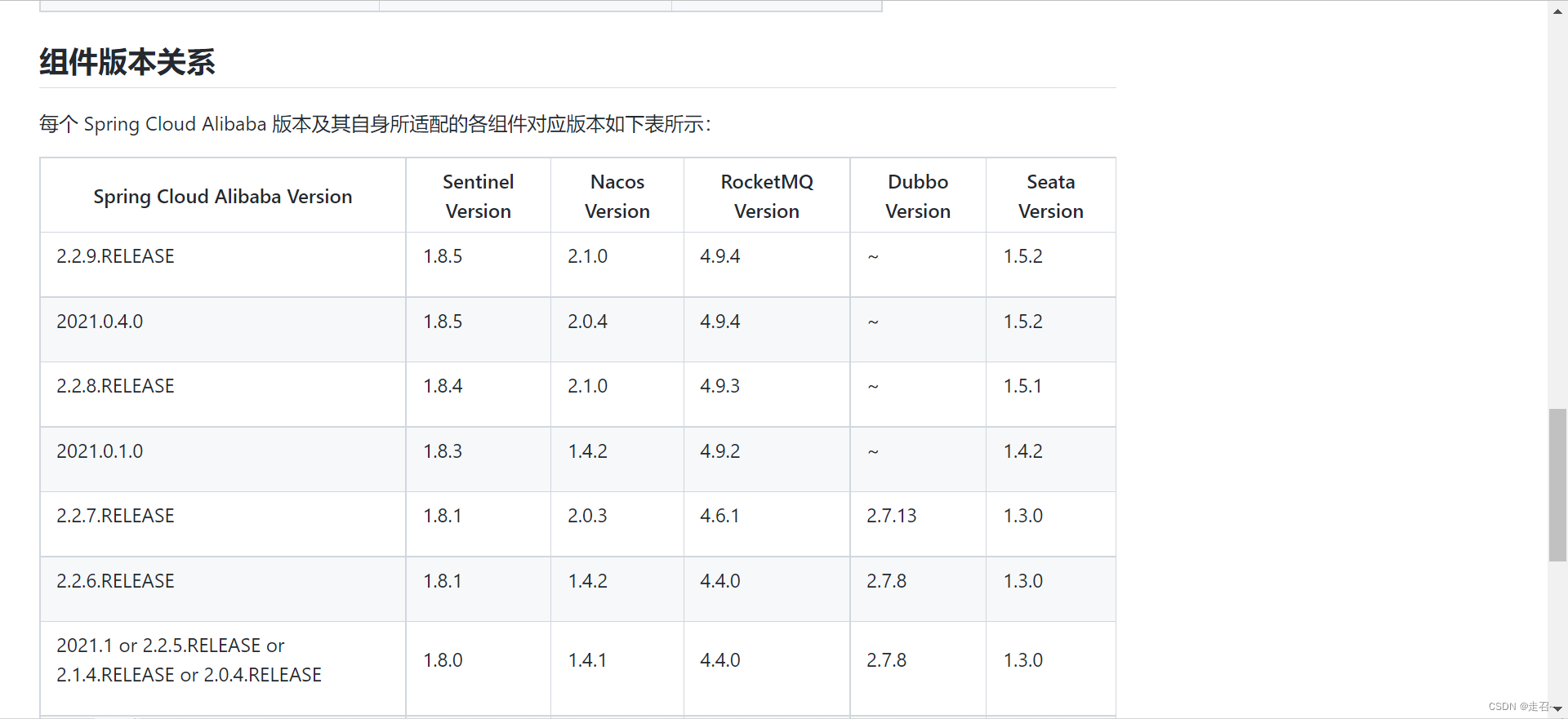Click Sentinel 1.8.0 in the 2021.1 row

(443, 660)
